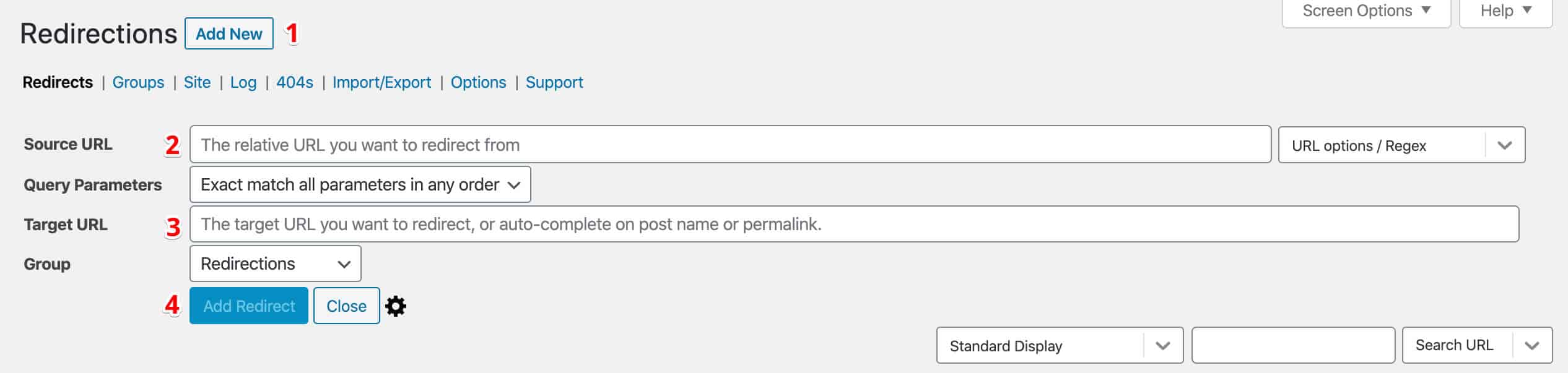Go to the Log tab
Screen dimensions: 1568x373
click(243, 82)
